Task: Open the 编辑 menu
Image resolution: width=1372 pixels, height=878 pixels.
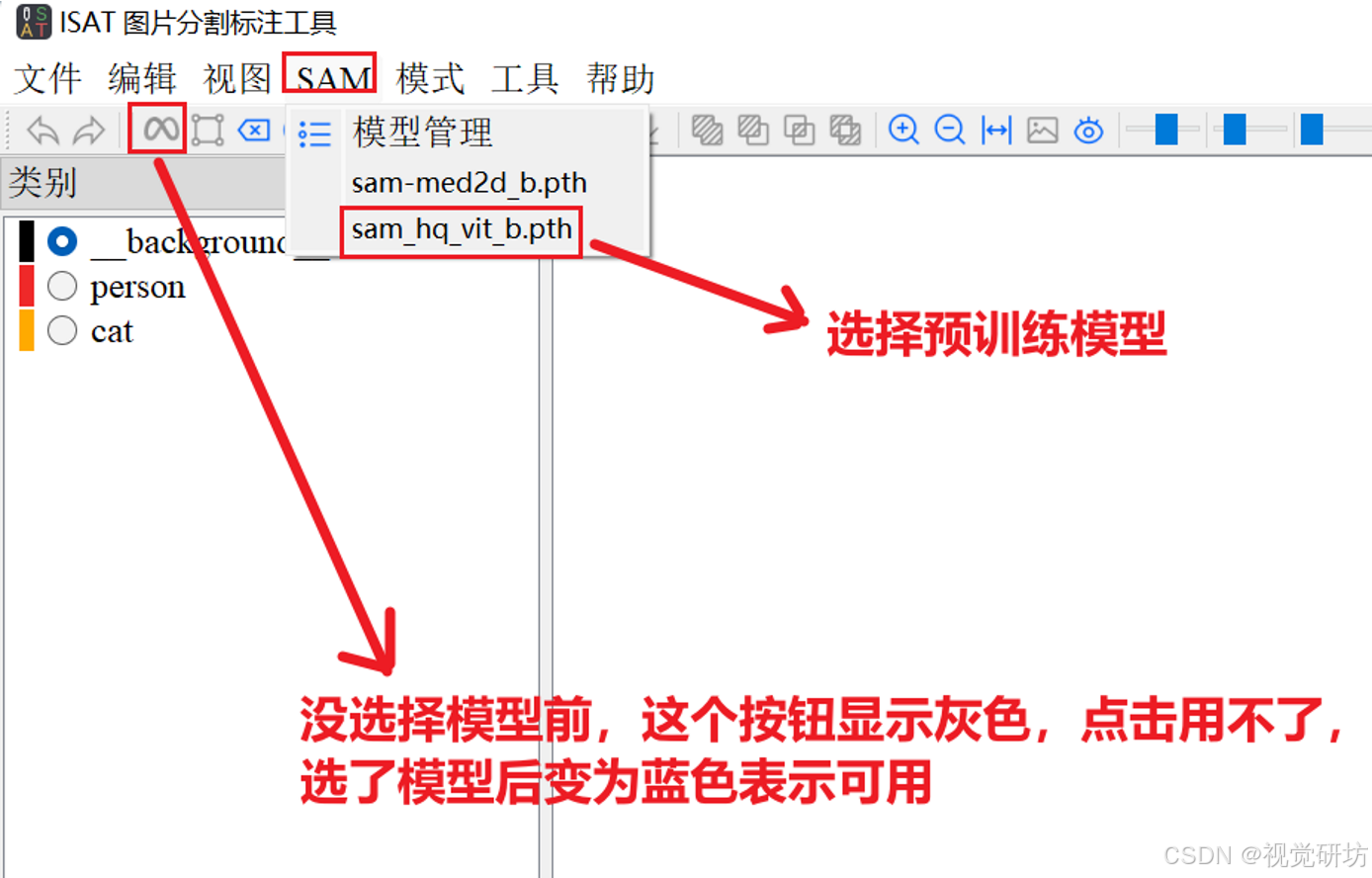Action: [x=142, y=78]
